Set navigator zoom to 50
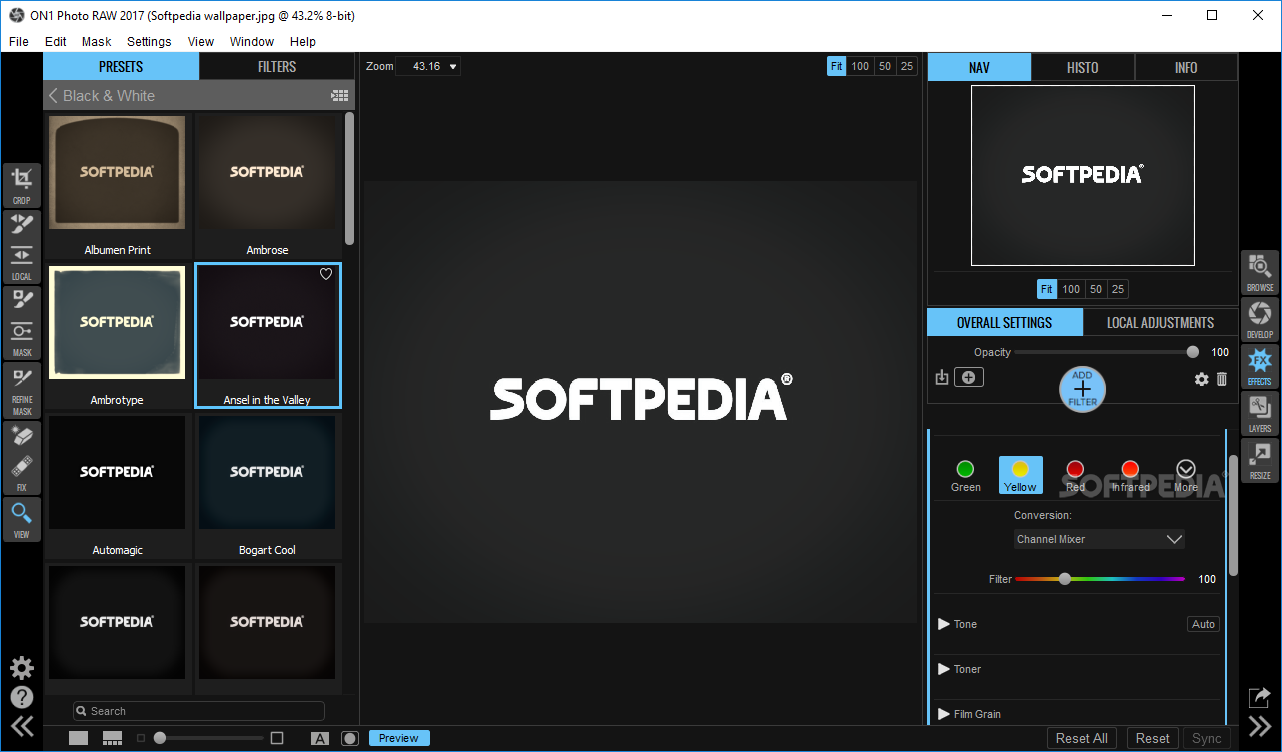This screenshot has width=1282, height=752. coord(1096,289)
